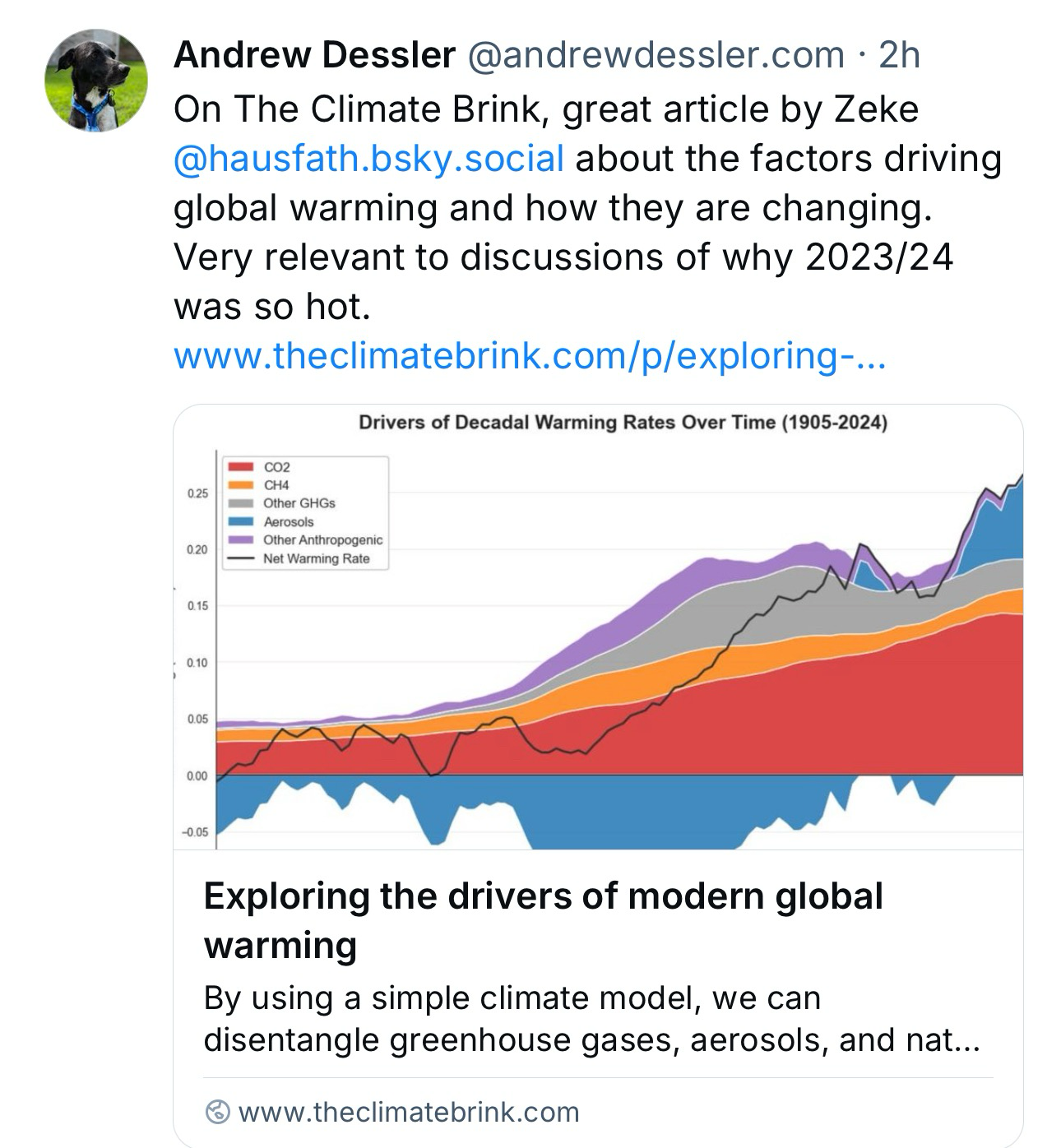Image resolution: width=1061 pixels, height=1148 pixels.
Task: Click the orange CH4 legend swatch
Action: [240, 485]
